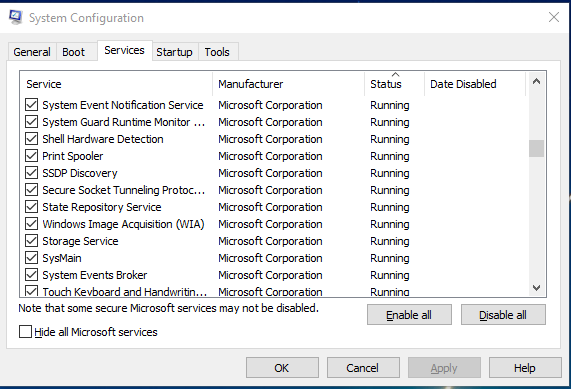
Task: Click the Cancel button
Action: 363,368
